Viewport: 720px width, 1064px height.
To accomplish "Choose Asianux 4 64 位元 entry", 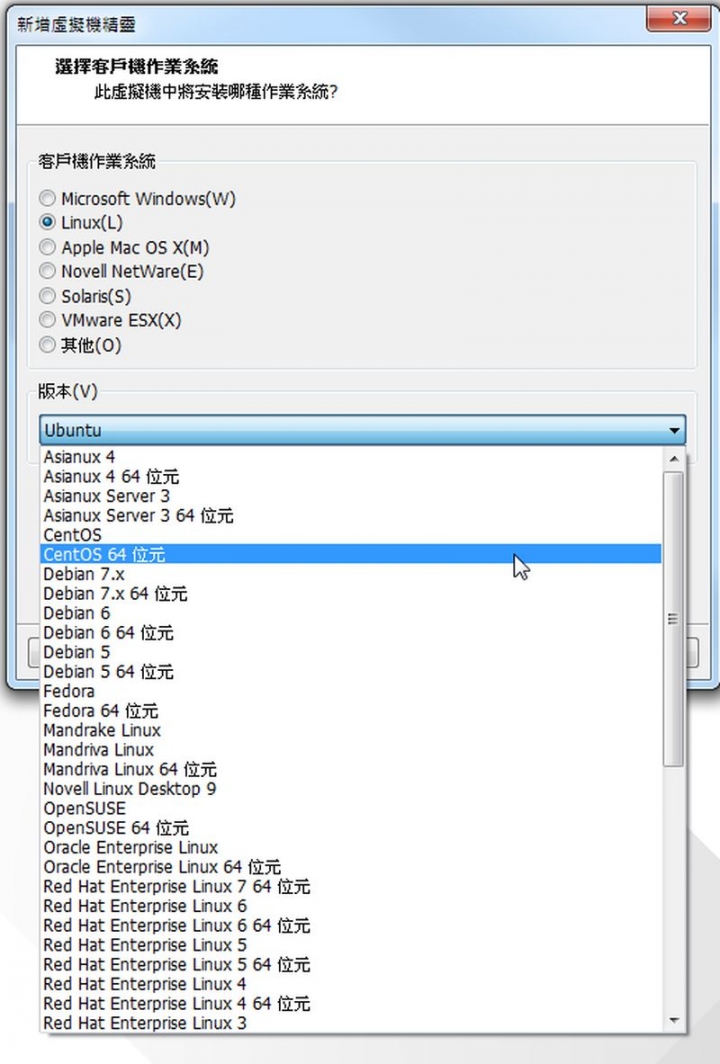I will pos(351,476).
